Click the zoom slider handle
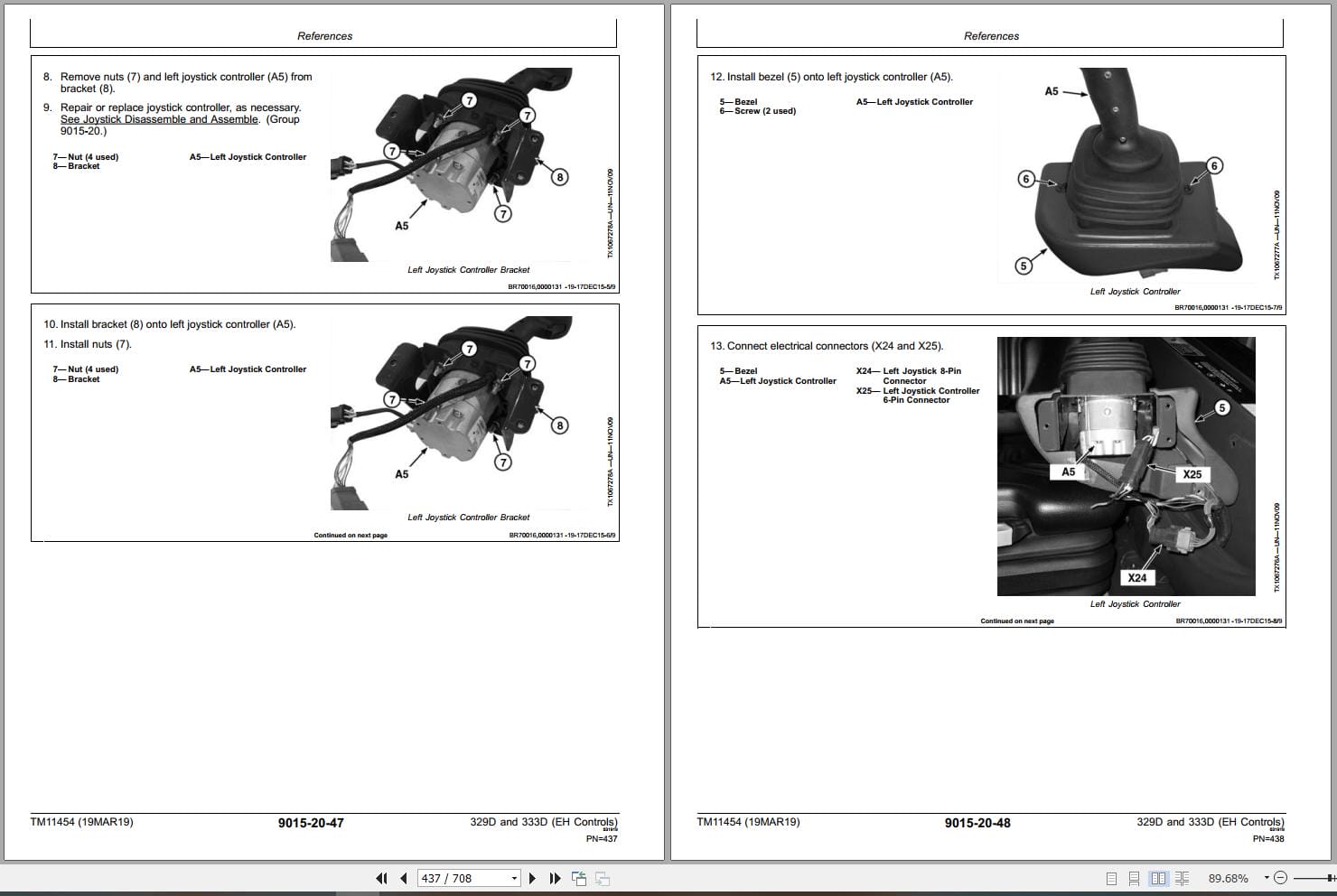Viewport: 1337px width, 896px height. click(x=1329, y=878)
